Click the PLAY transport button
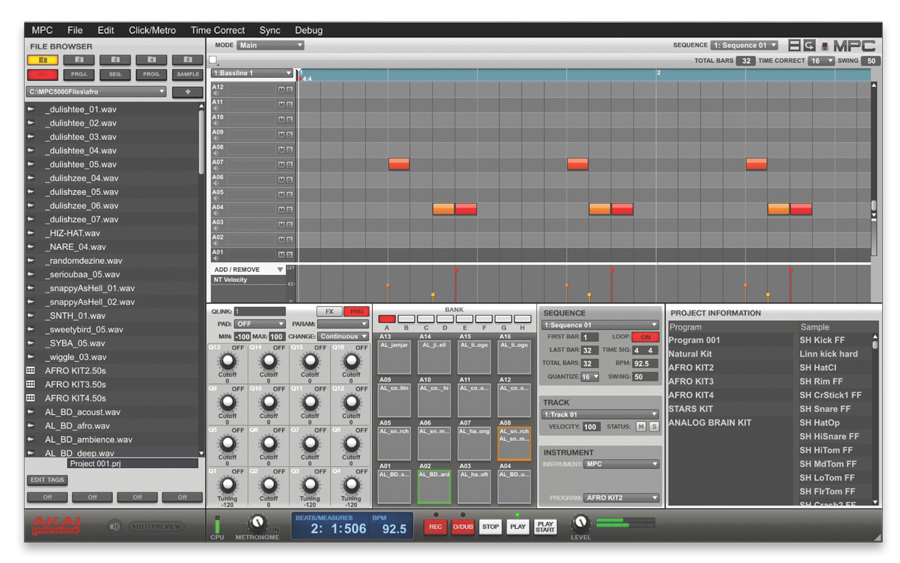This screenshot has height=563, width=900. coord(518,526)
